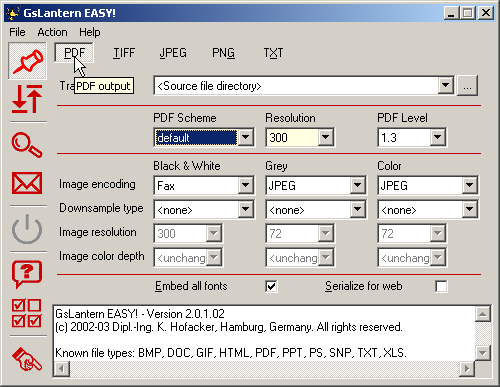The width and height of the screenshot is (500, 387).
Task: Open the PDF Level 1.3 dropdown
Action: coord(437,137)
